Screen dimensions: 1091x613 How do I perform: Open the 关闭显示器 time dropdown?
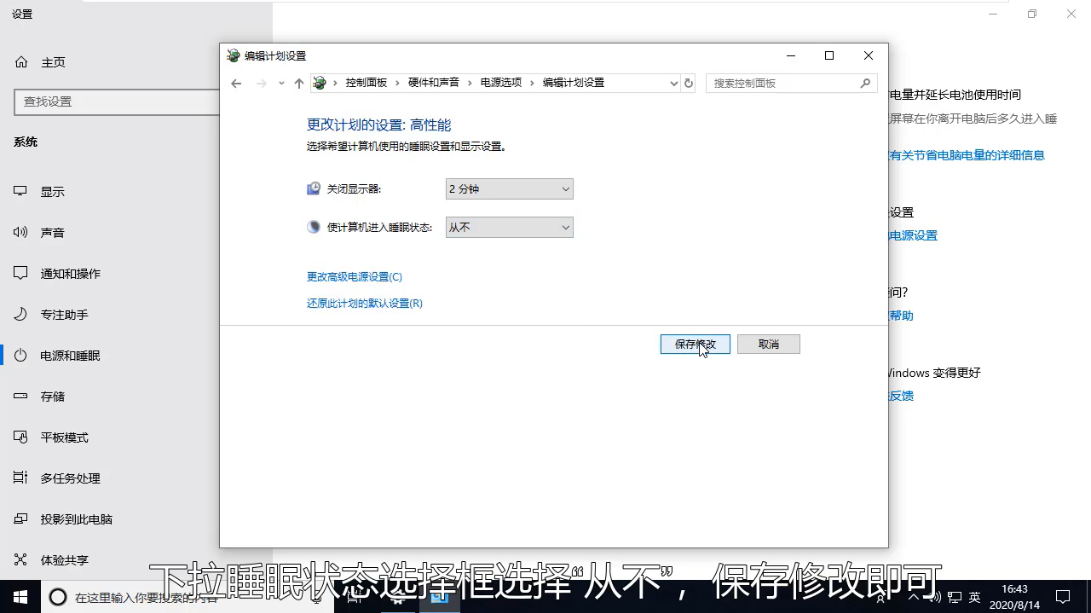coord(509,189)
